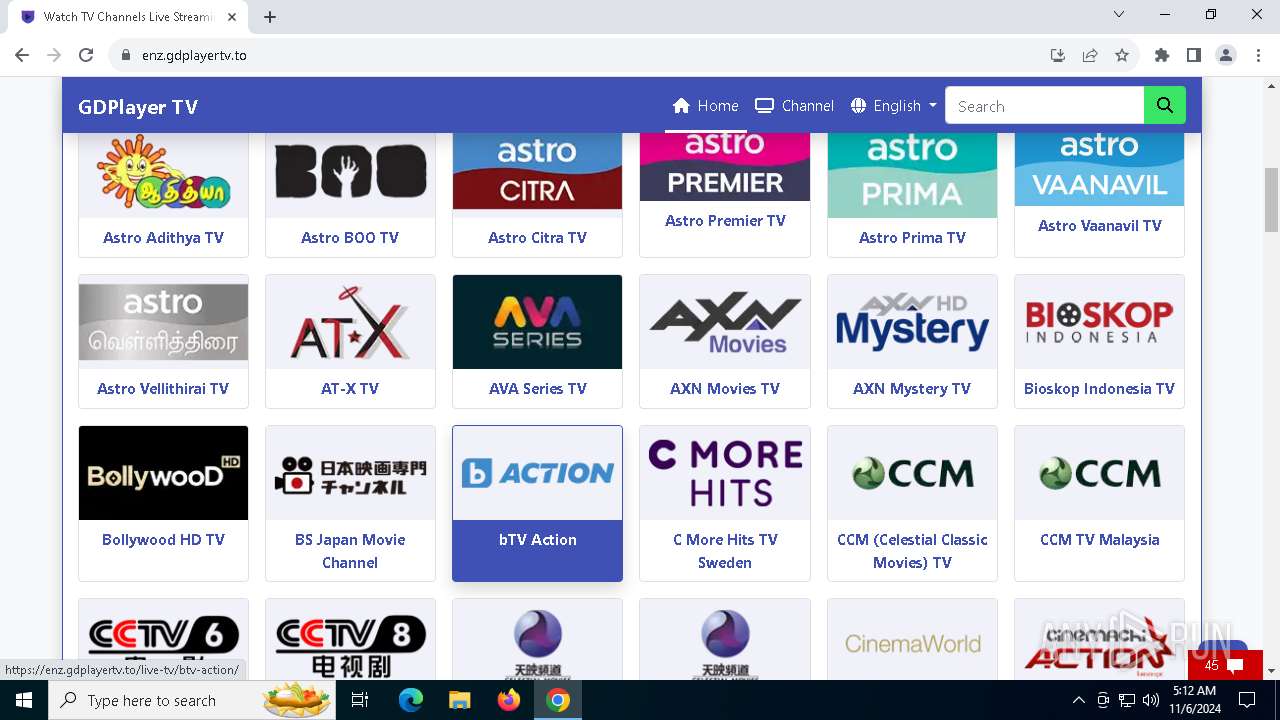This screenshot has width=1280, height=720.
Task: Launch Microsoft Edge from the taskbar
Action: click(x=411, y=700)
